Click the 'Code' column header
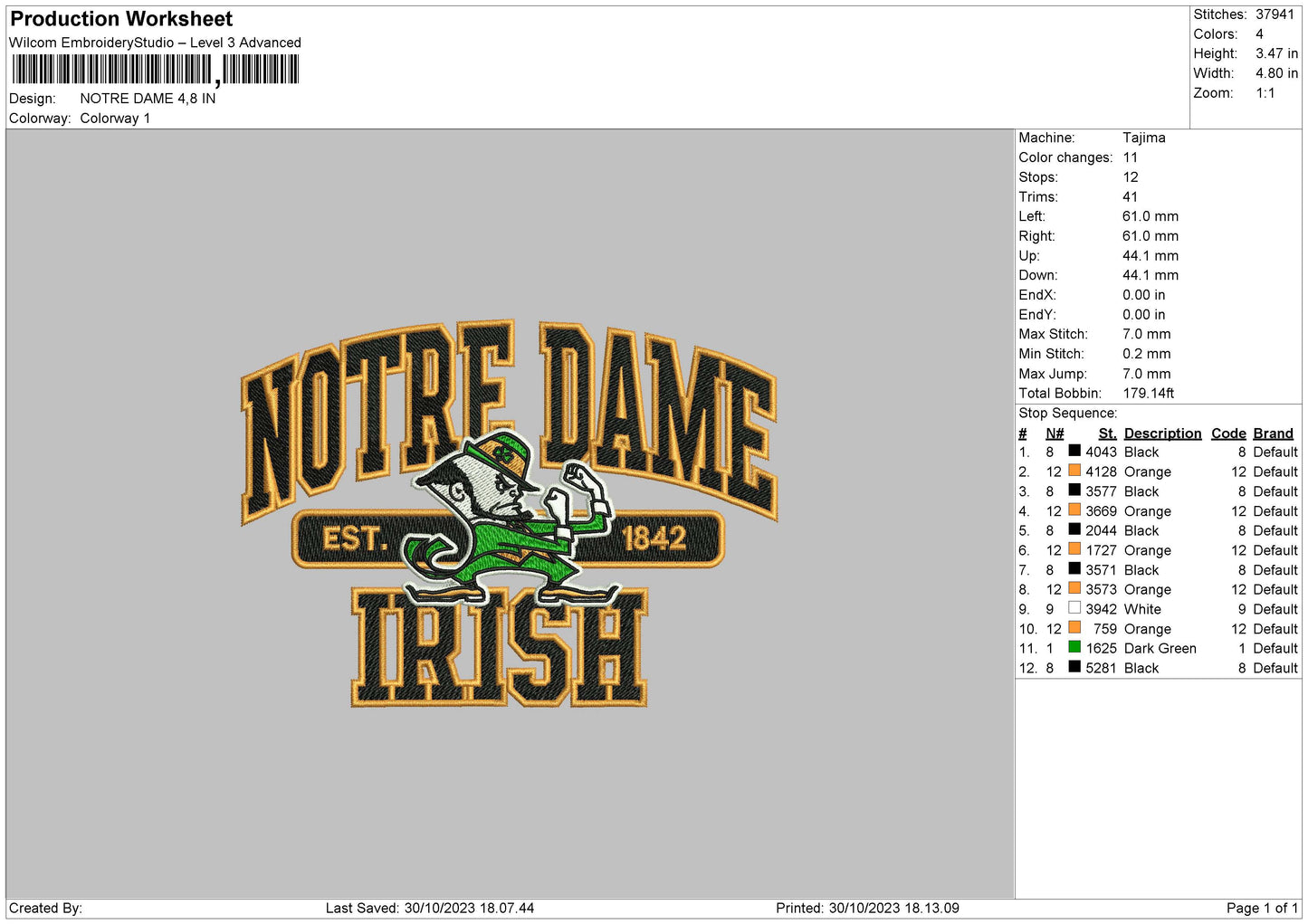1308x924 pixels. (1228, 433)
